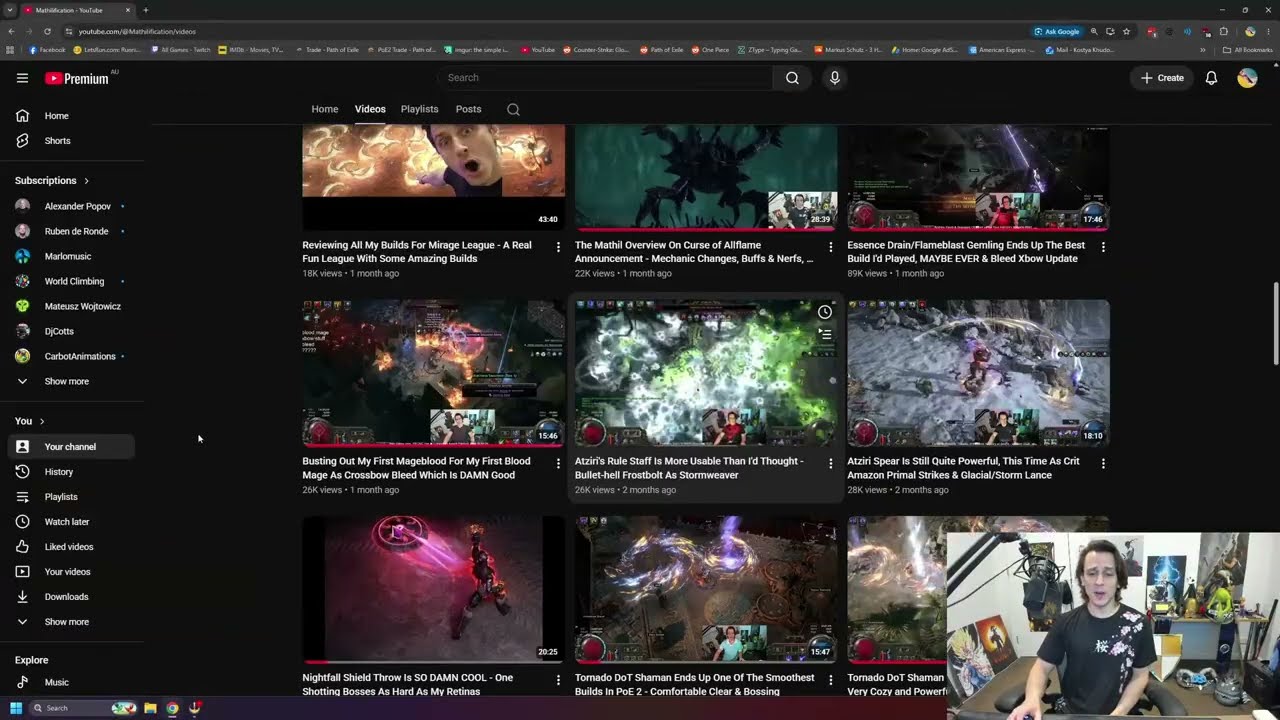Click the magnifier search button beside the search box

pos(792,78)
